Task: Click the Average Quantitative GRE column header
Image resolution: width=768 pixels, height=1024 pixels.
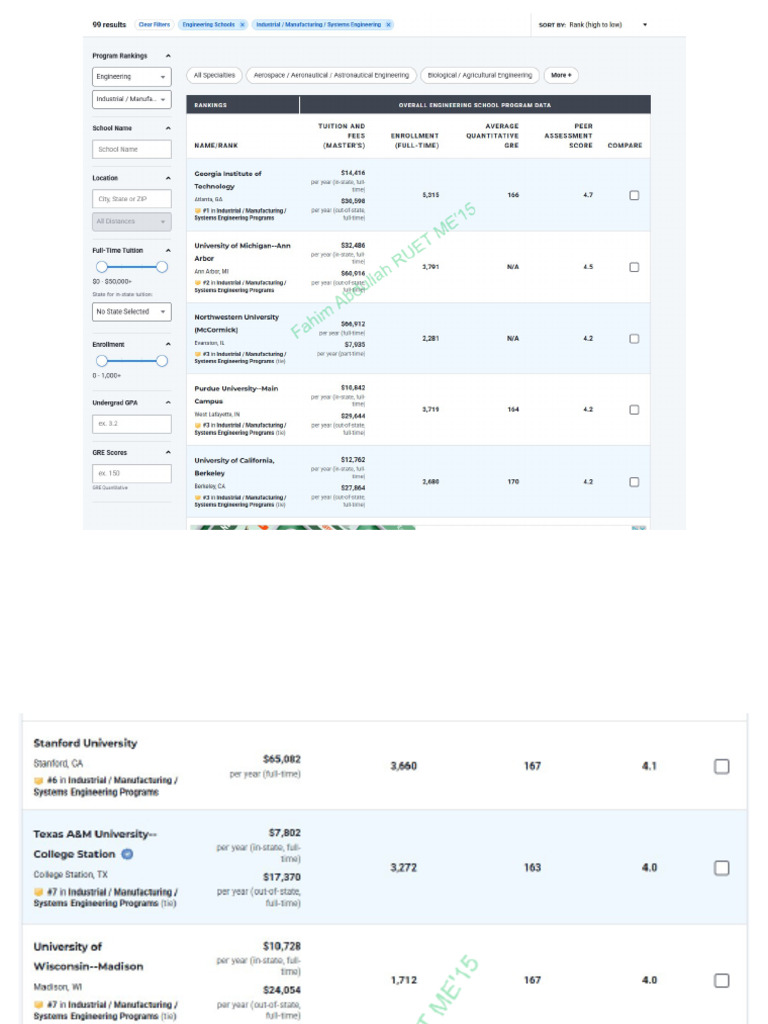Action: 492,136
